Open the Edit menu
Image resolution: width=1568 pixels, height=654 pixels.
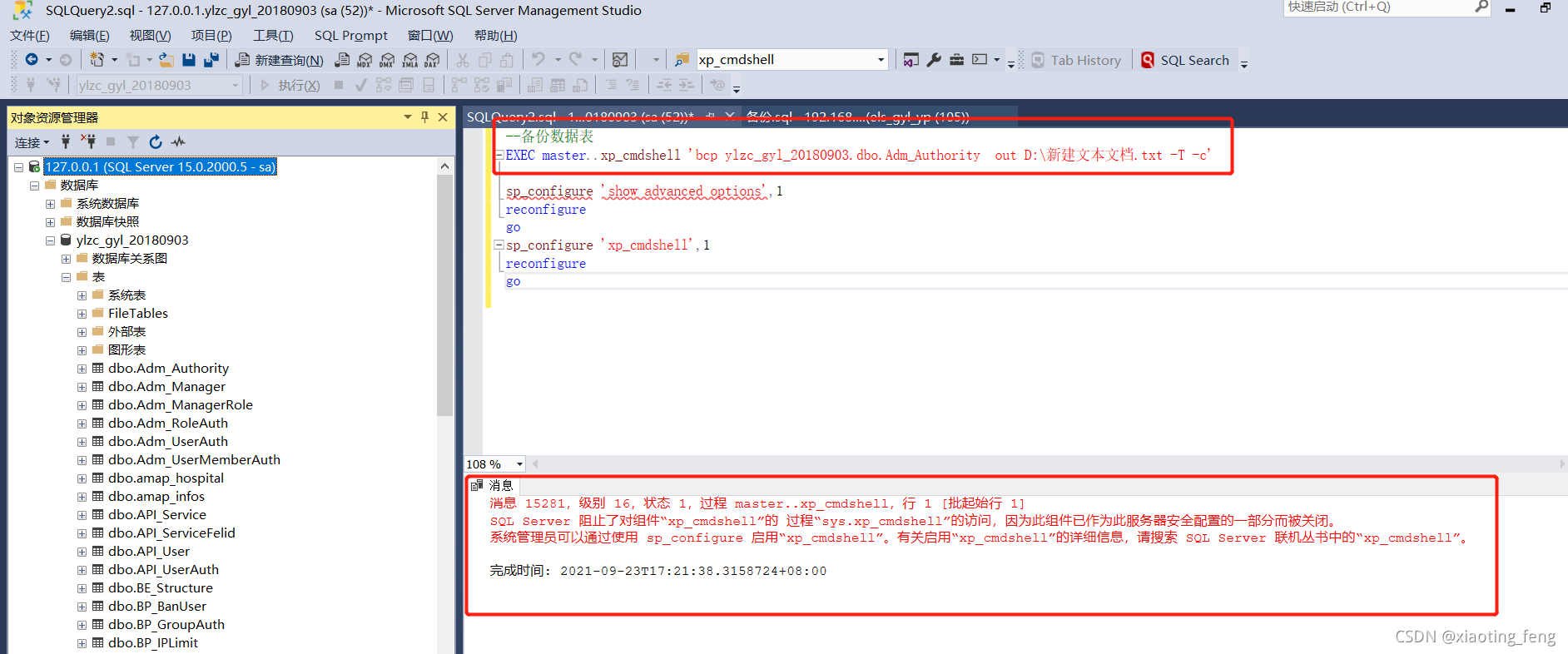point(89,35)
